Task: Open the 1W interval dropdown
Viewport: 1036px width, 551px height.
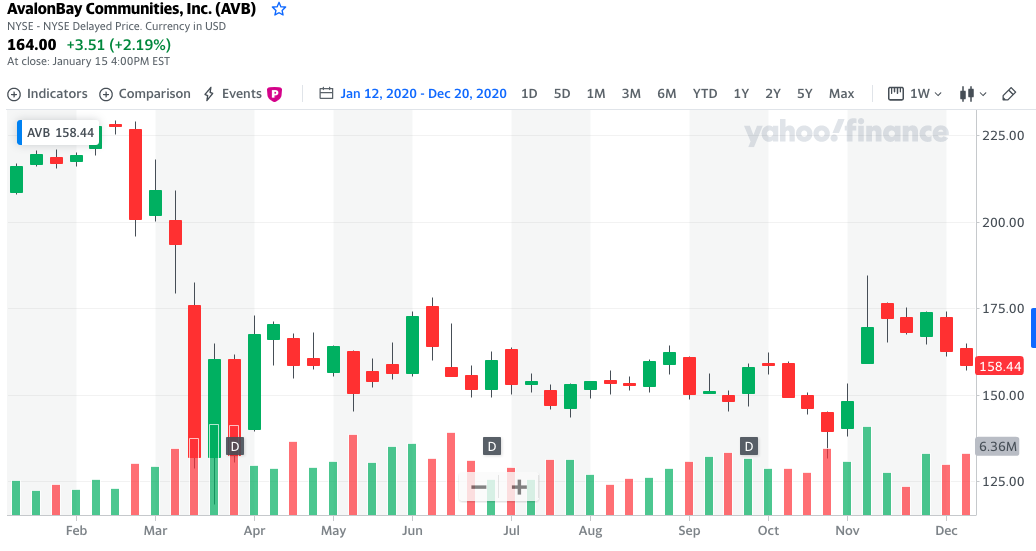Action: pyautogui.click(x=914, y=94)
